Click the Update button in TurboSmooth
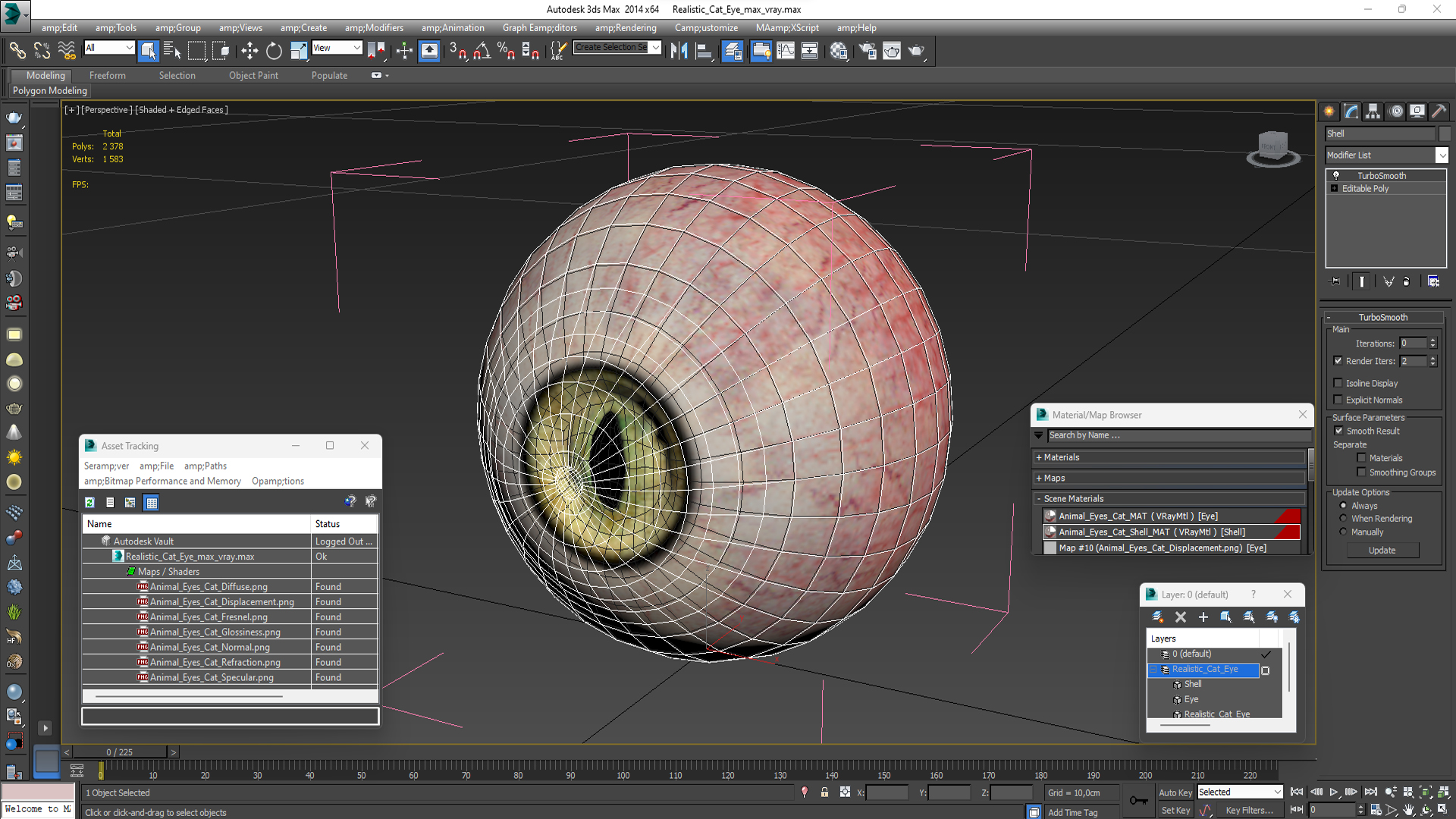This screenshot has width=1456, height=819. [x=1382, y=551]
